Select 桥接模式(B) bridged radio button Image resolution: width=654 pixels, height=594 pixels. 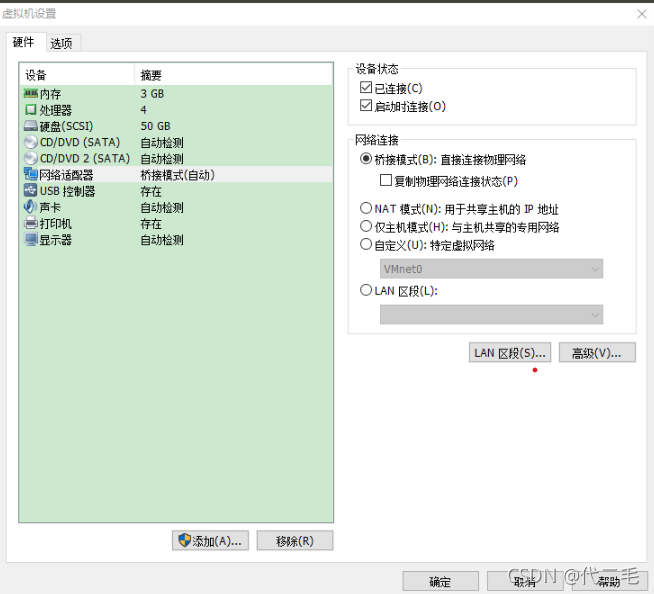[366, 159]
